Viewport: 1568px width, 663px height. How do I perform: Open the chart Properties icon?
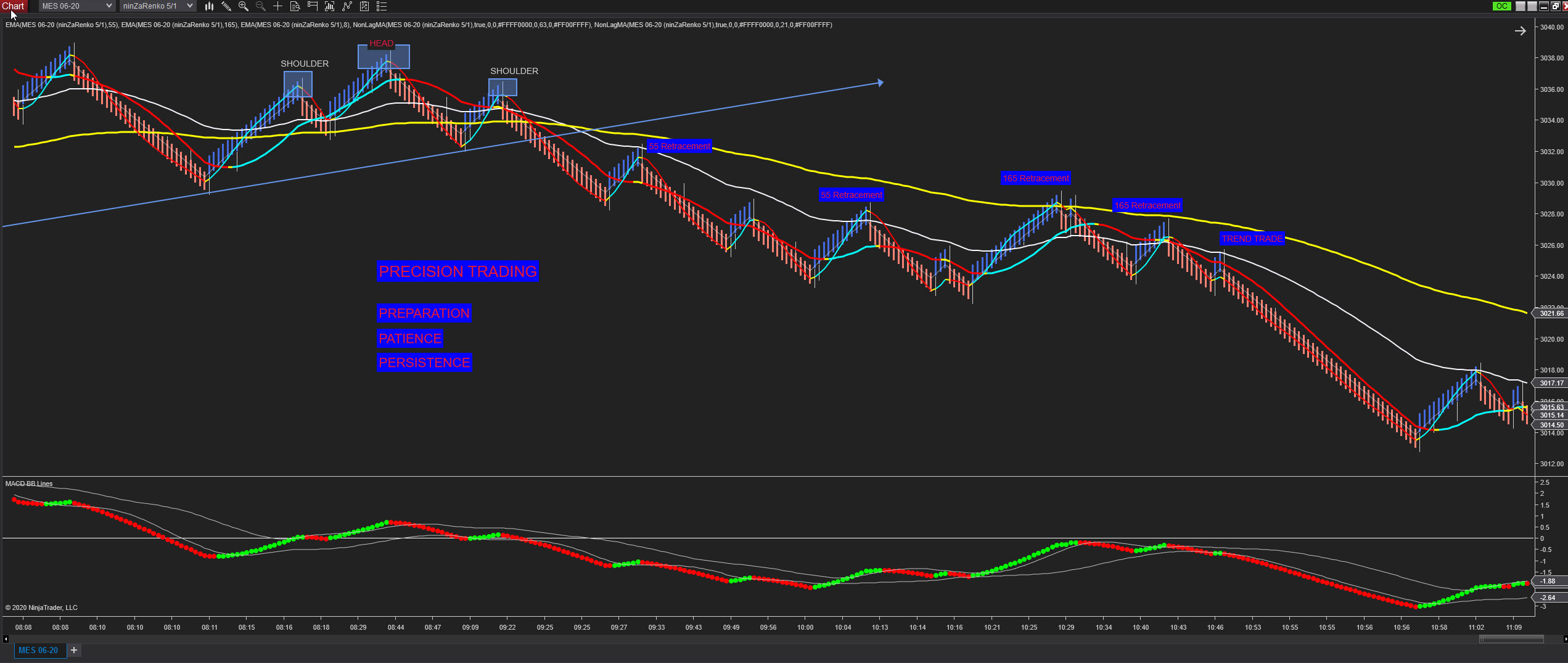(364, 6)
